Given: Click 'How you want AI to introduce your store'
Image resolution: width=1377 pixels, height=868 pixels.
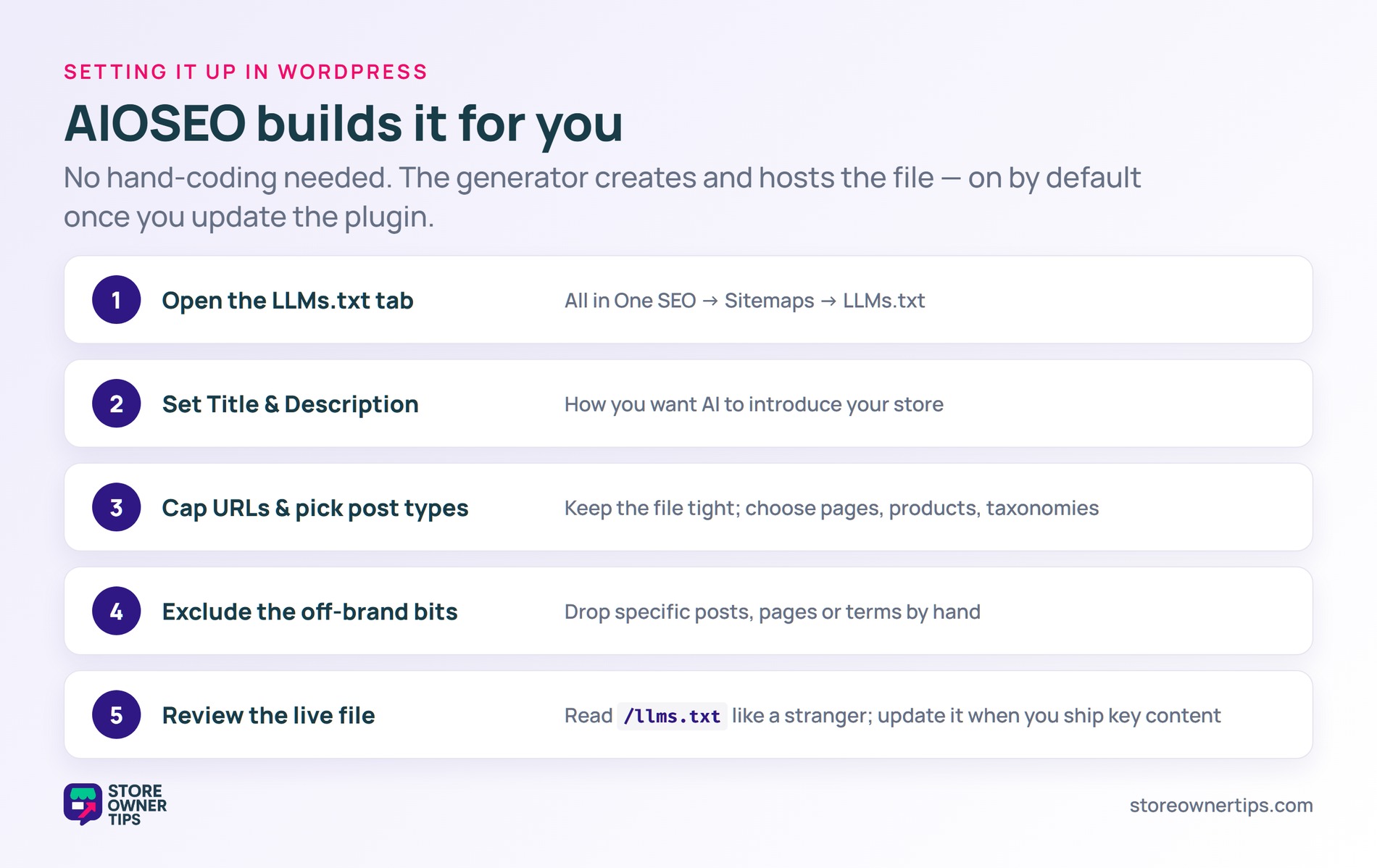Looking at the screenshot, I should click(x=754, y=404).
